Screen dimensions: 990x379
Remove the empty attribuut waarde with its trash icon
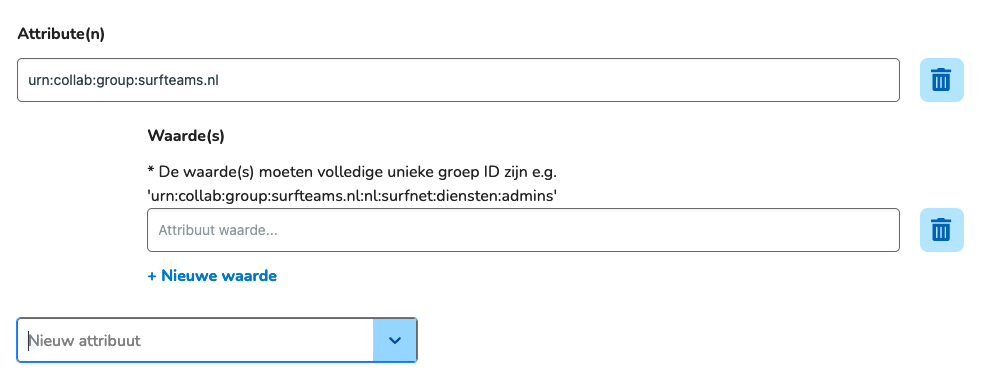941,230
